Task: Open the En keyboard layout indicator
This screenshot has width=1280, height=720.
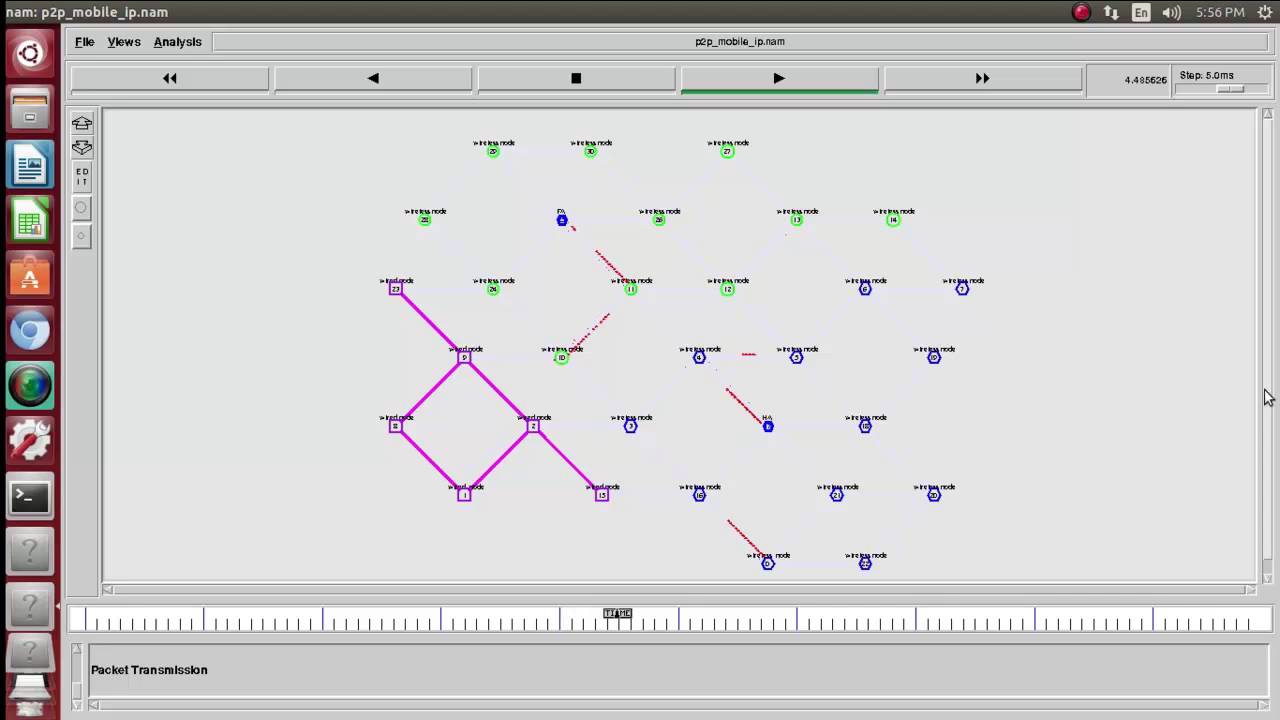Action: 1141,12
